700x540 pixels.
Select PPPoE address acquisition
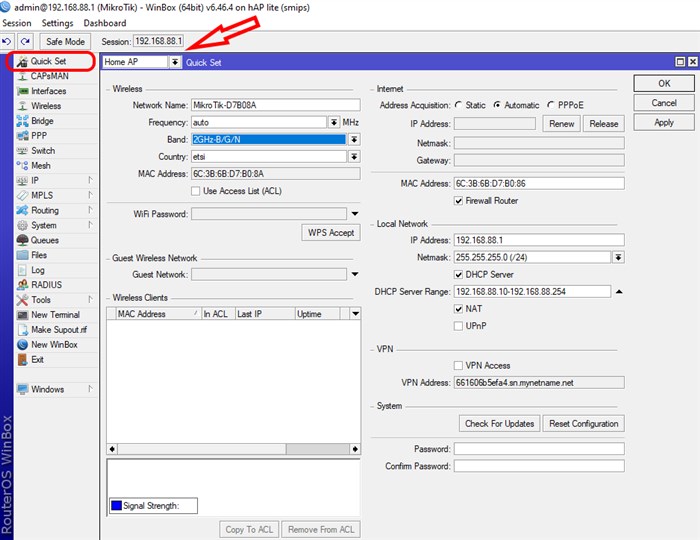[550, 105]
